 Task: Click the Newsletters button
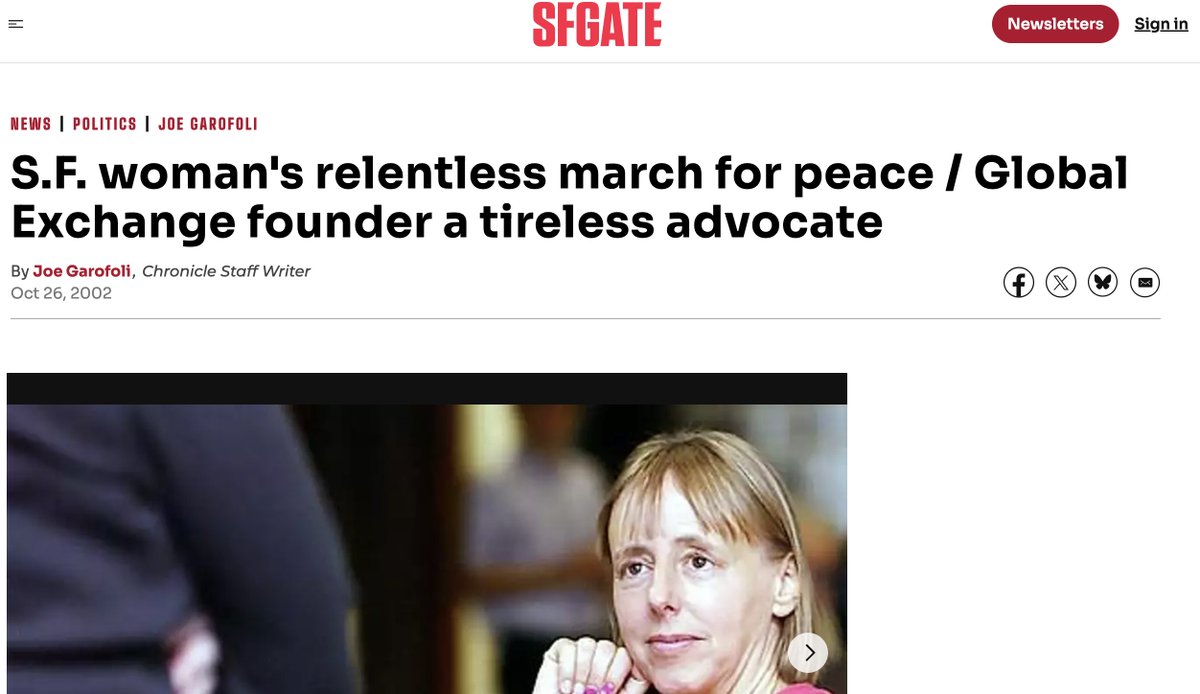[x=1055, y=24]
